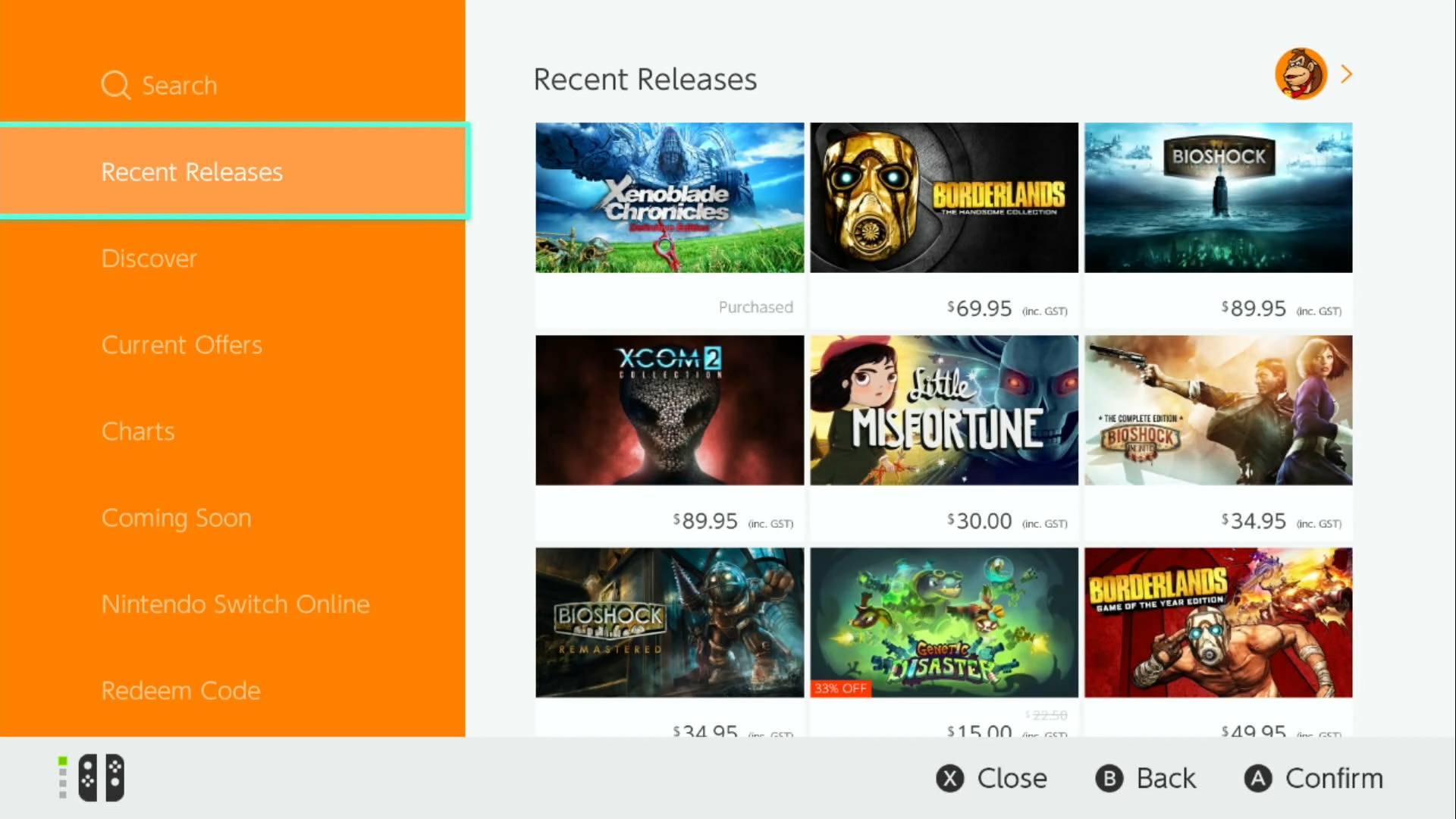Click the user profile avatar icon
1456x819 pixels.
coord(1300,73)
